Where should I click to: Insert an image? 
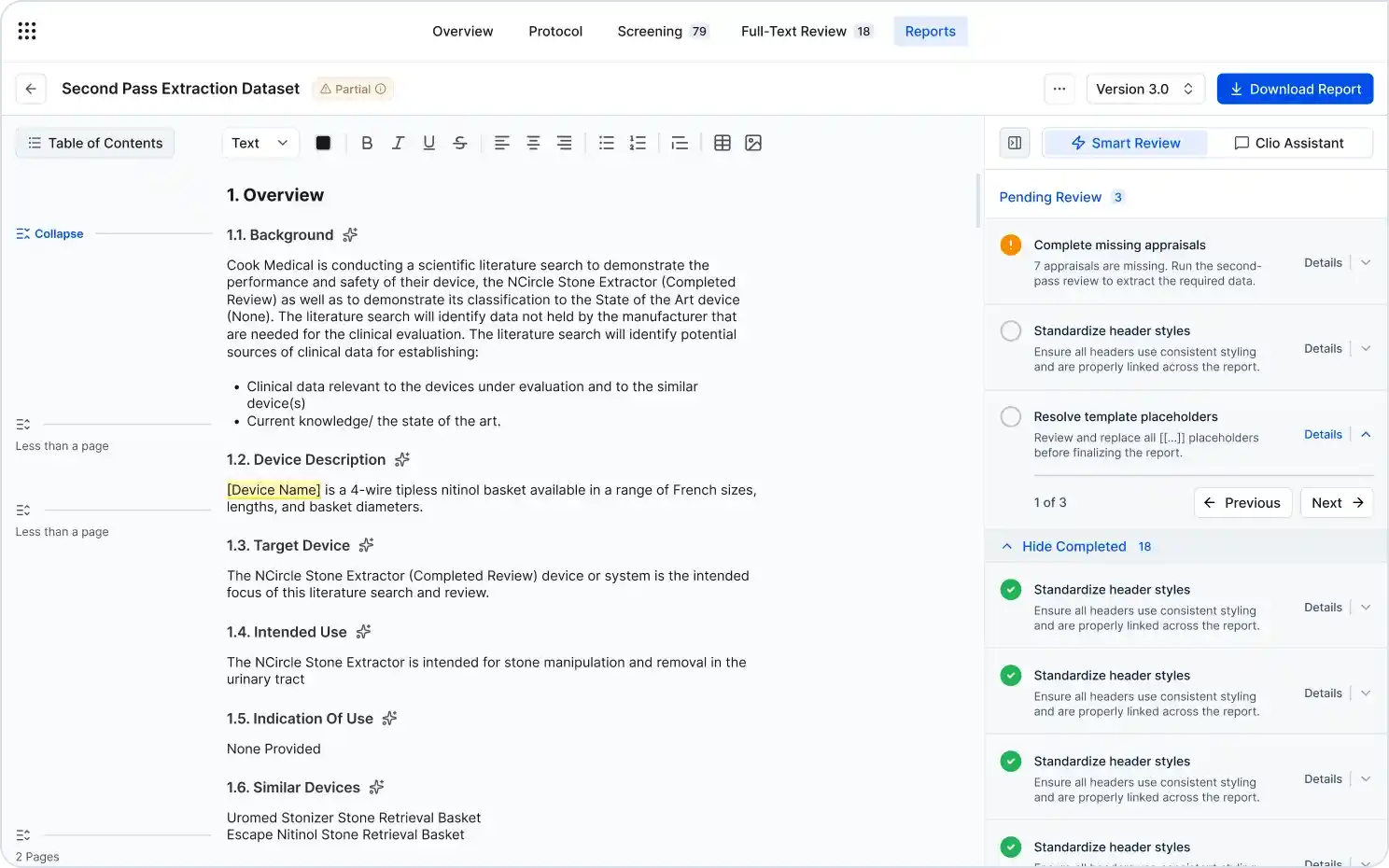(753, 143)
